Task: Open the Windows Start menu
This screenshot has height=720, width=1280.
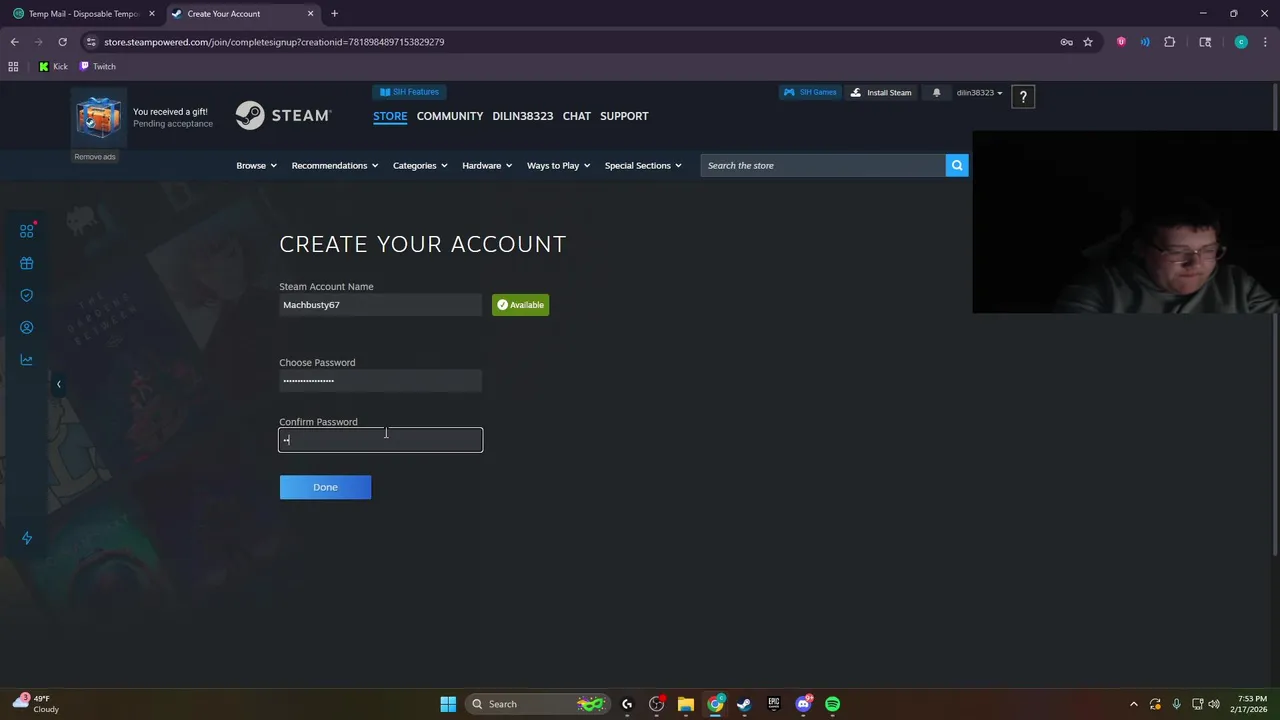Action: [448, 704]
